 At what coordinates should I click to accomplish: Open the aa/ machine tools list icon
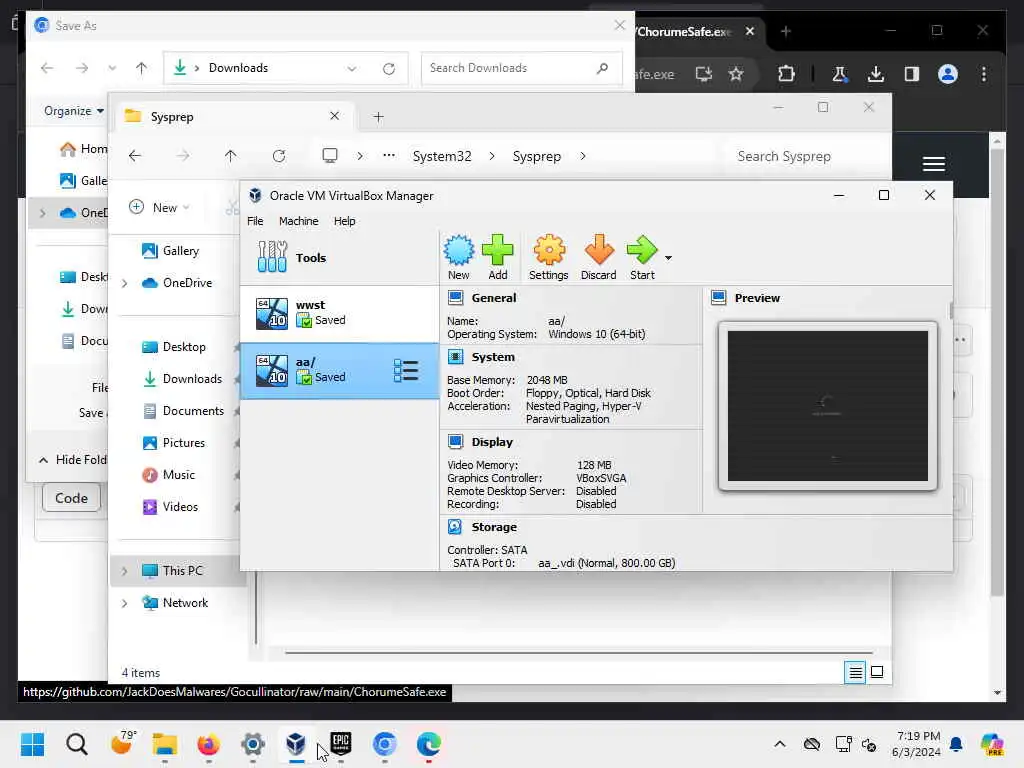point(406,371)
